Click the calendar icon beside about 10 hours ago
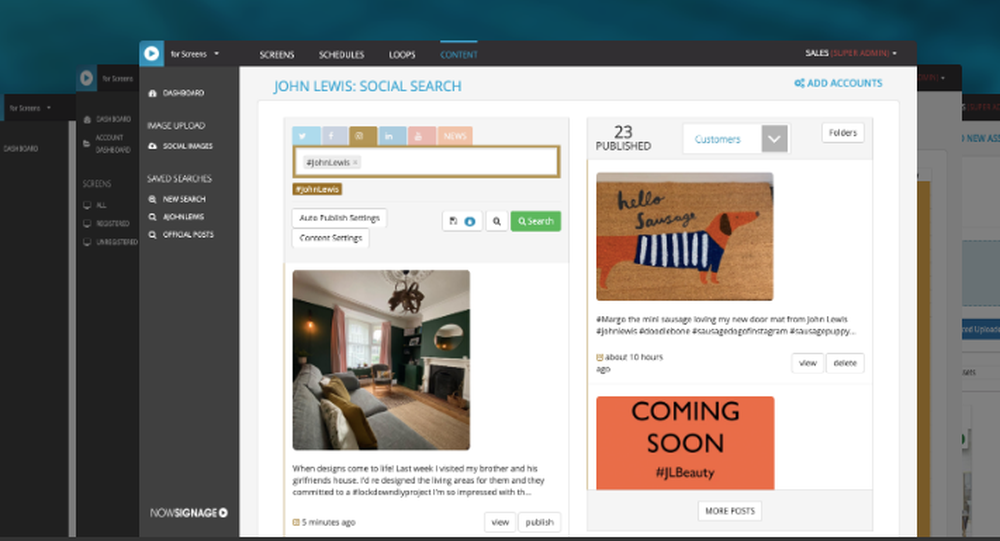This screenshot has width=1000, height=541. pos(599,357)
